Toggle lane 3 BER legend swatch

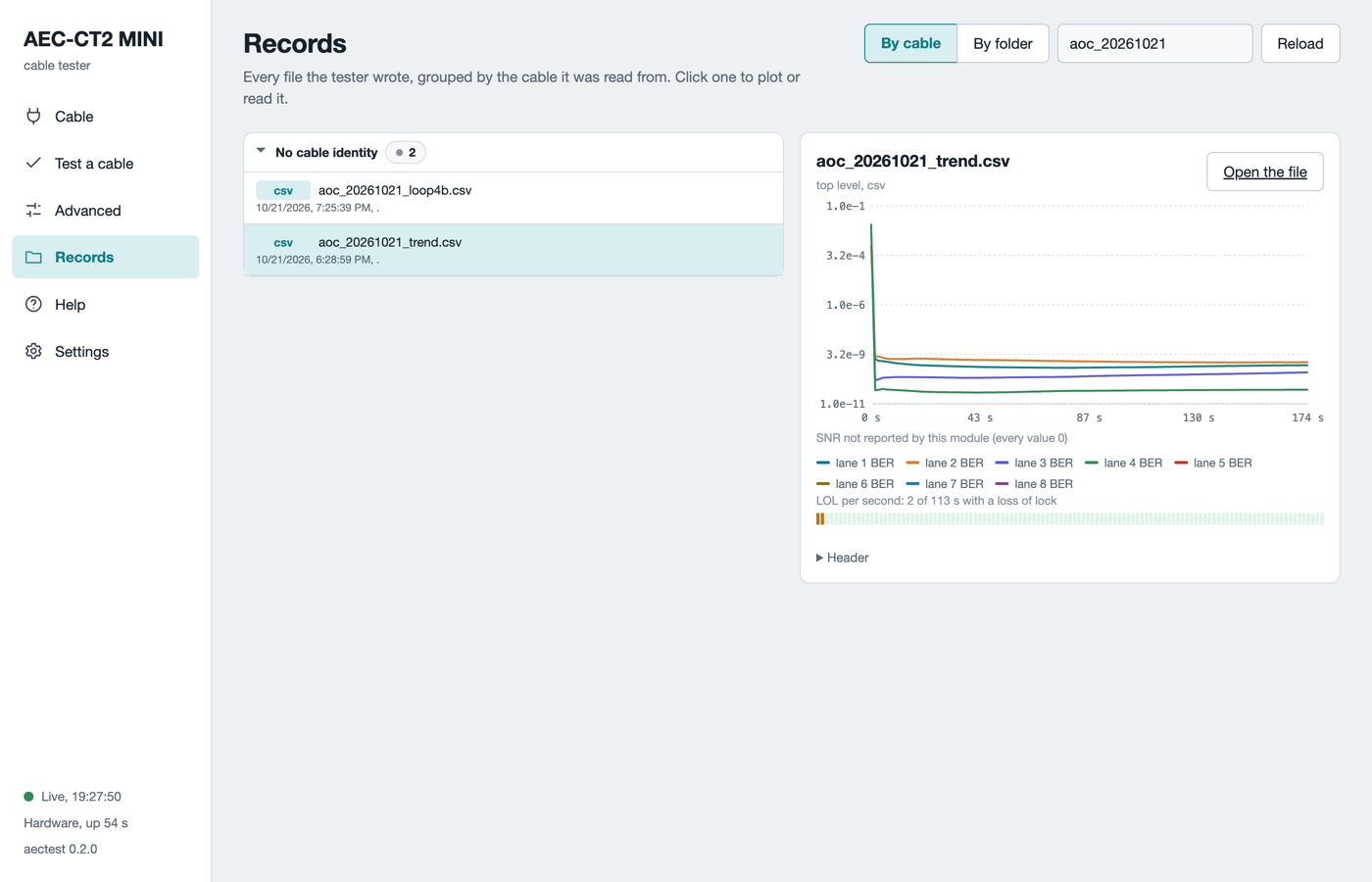(x=1002, y=463)
